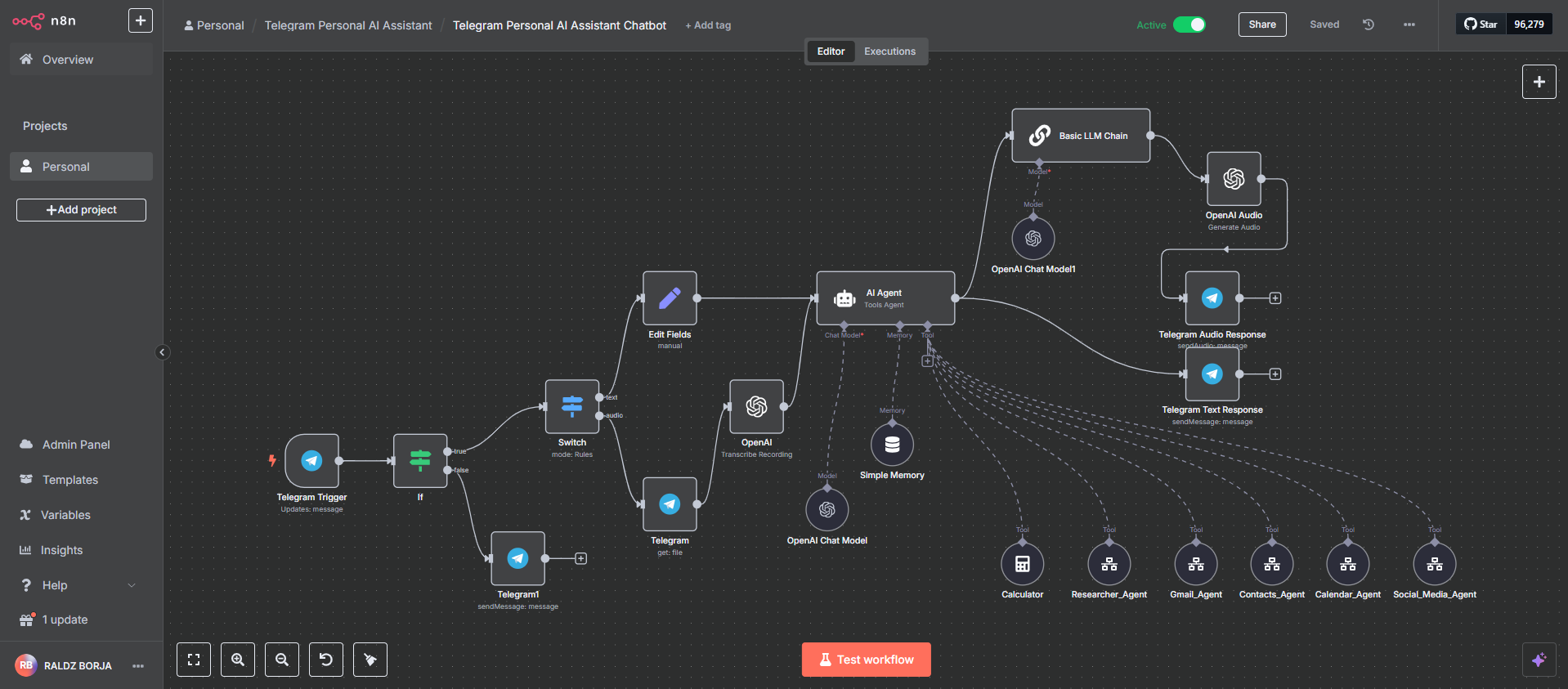The image size is (1568, 689).
Task: Select the Telegram1 sendMessage node
Action: click(517, 558)
